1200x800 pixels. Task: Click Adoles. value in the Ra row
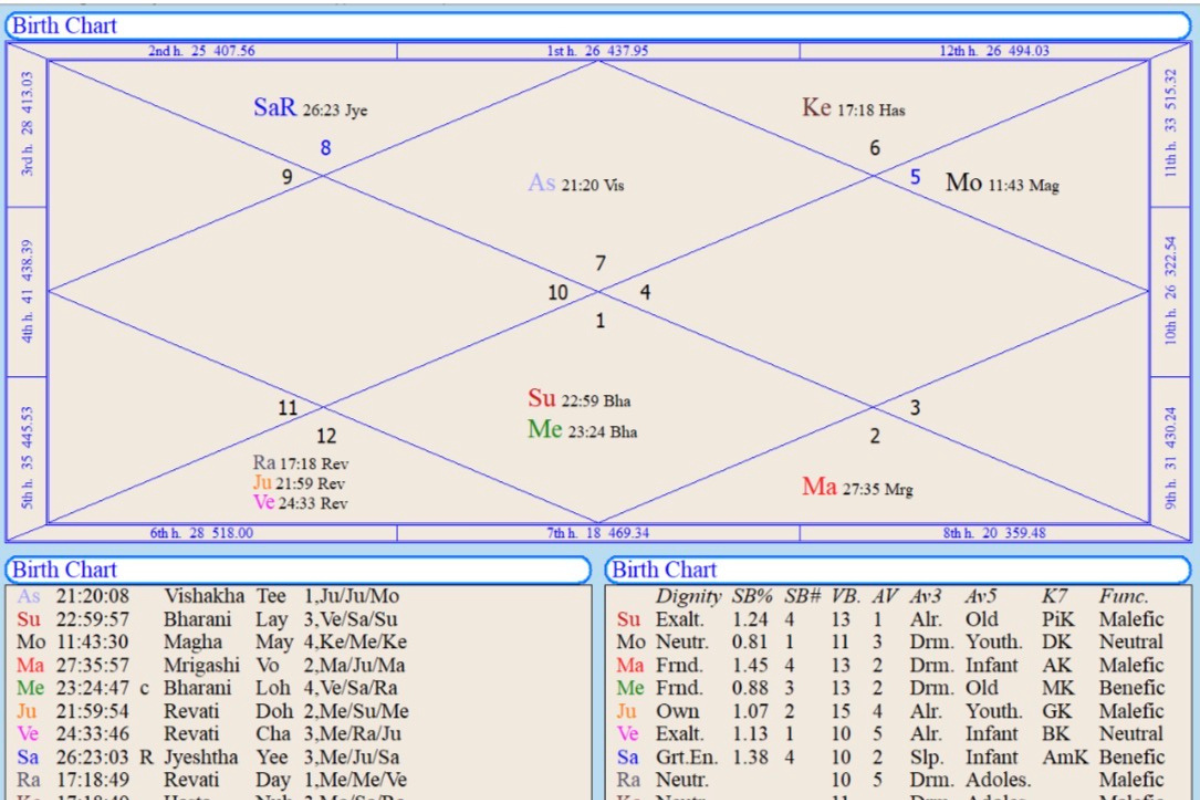998,780
